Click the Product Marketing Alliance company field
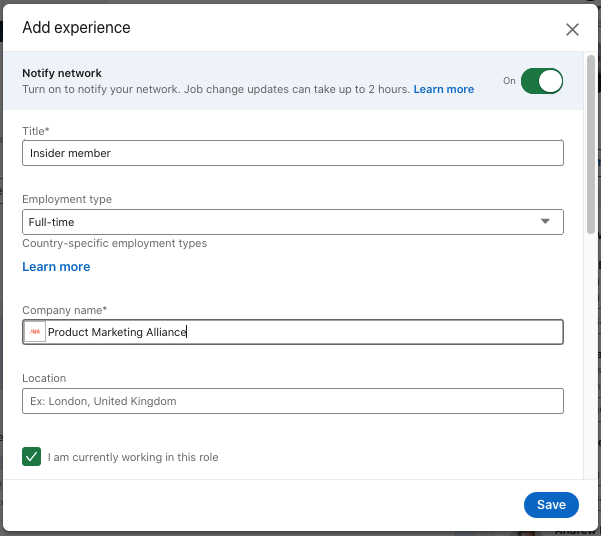601x536 pixels. pyautogui.click(x=293, y=332)
